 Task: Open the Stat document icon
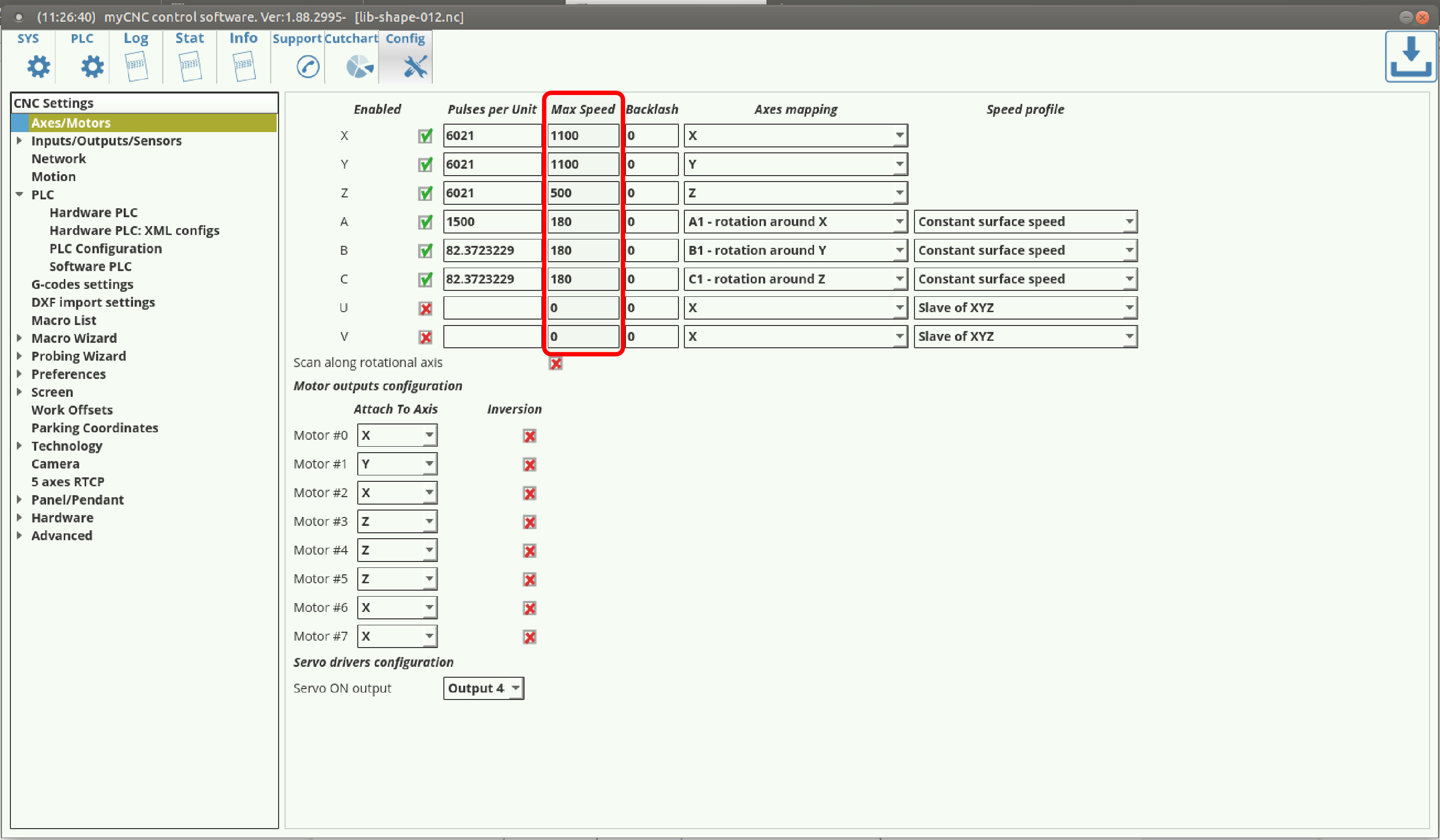[x=190, y=66]
